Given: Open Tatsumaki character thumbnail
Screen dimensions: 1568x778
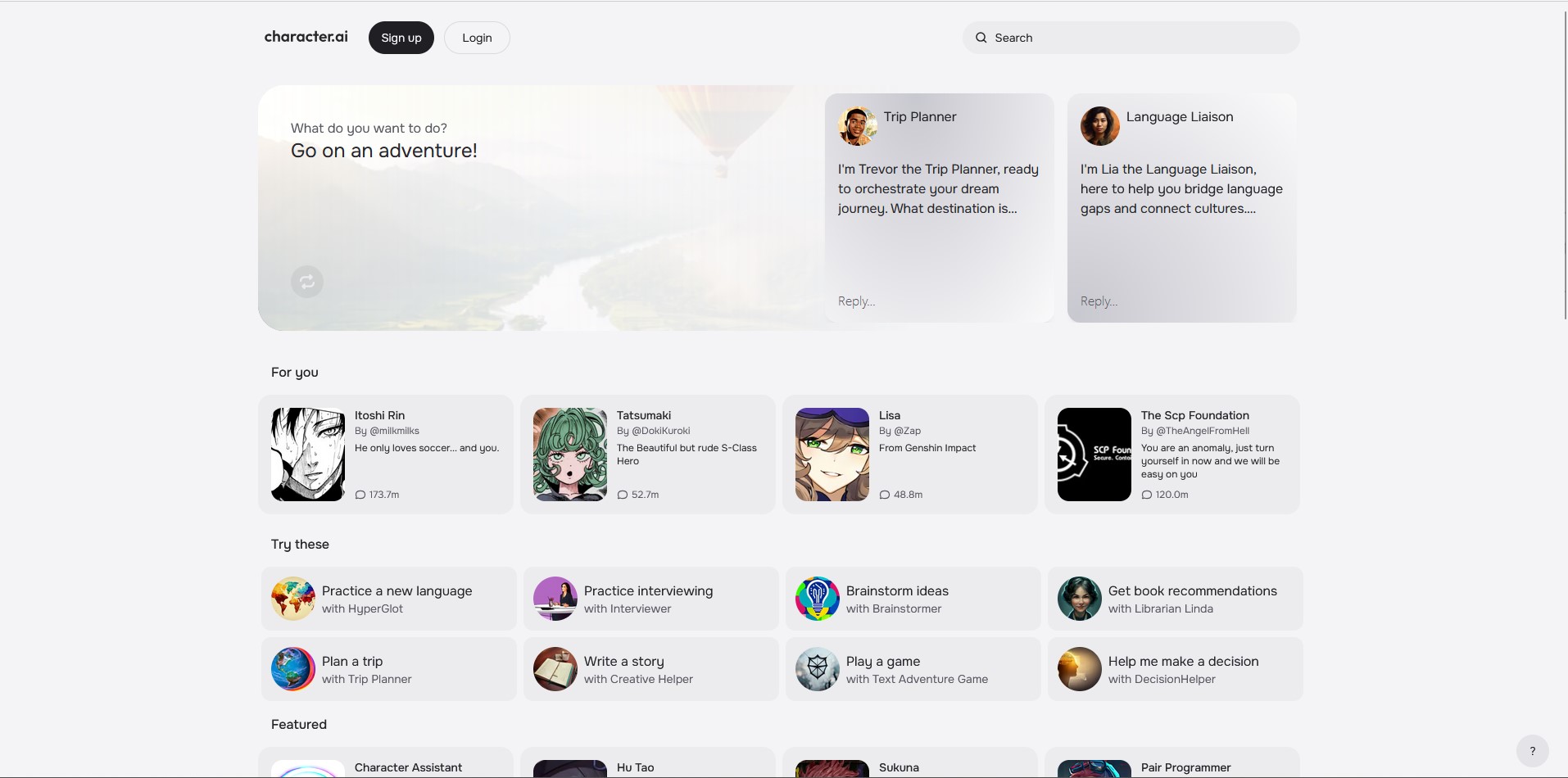Looking at the screenshot, I should click(570, 455).
